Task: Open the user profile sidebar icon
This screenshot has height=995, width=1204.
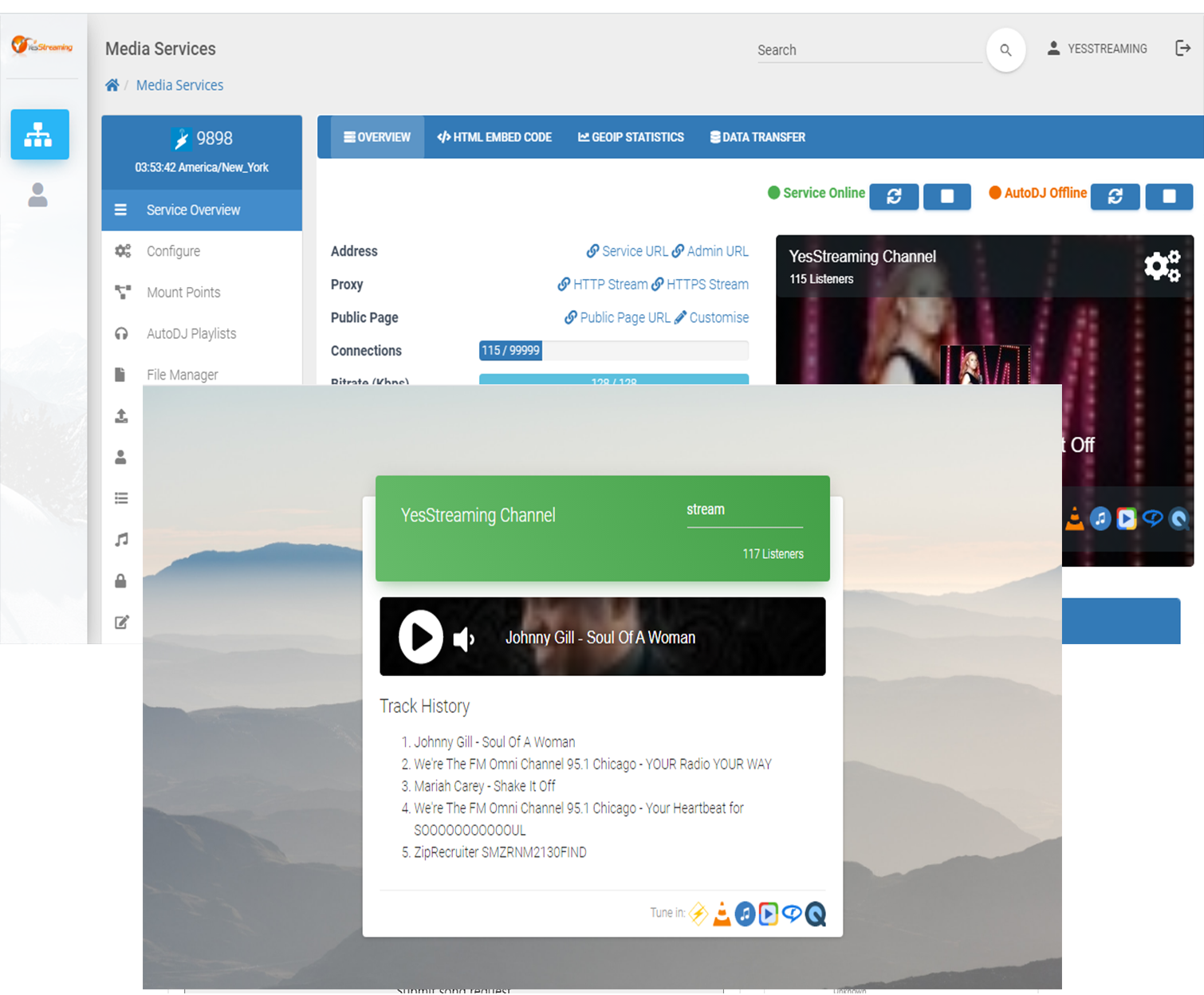Action: 38,195
